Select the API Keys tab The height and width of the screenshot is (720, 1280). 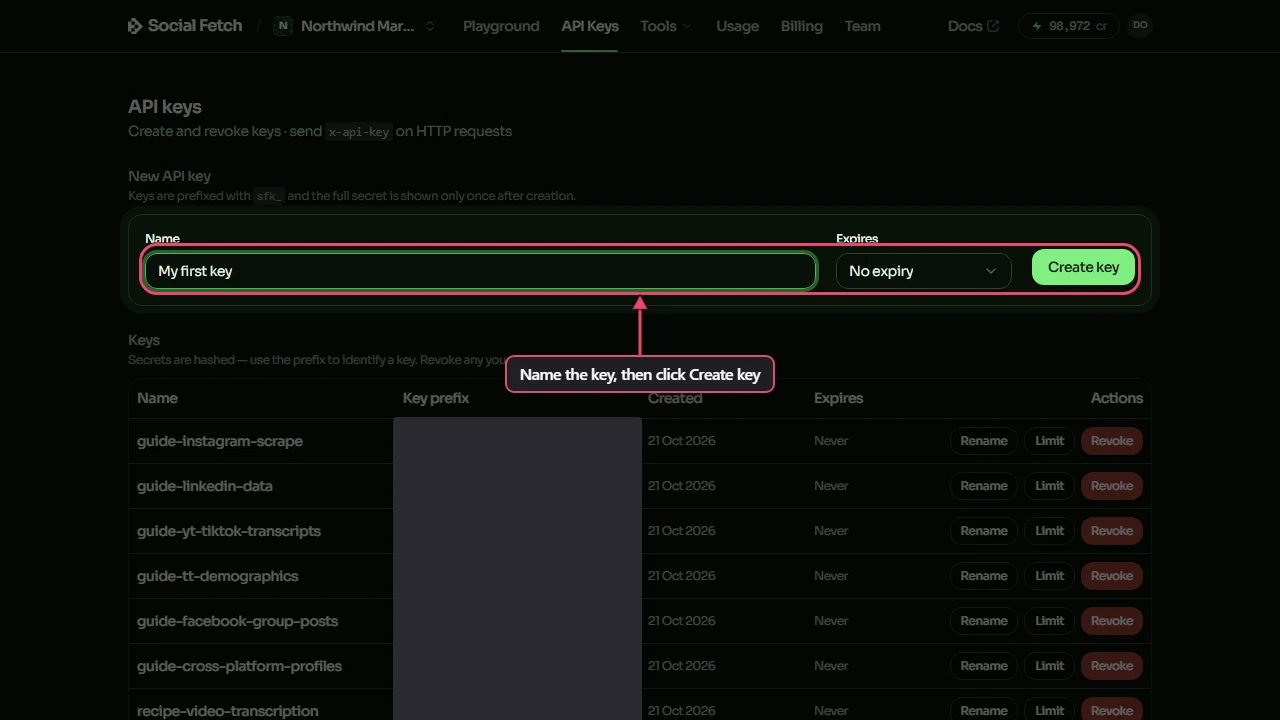pyautogui.click(x=590, y=26)
